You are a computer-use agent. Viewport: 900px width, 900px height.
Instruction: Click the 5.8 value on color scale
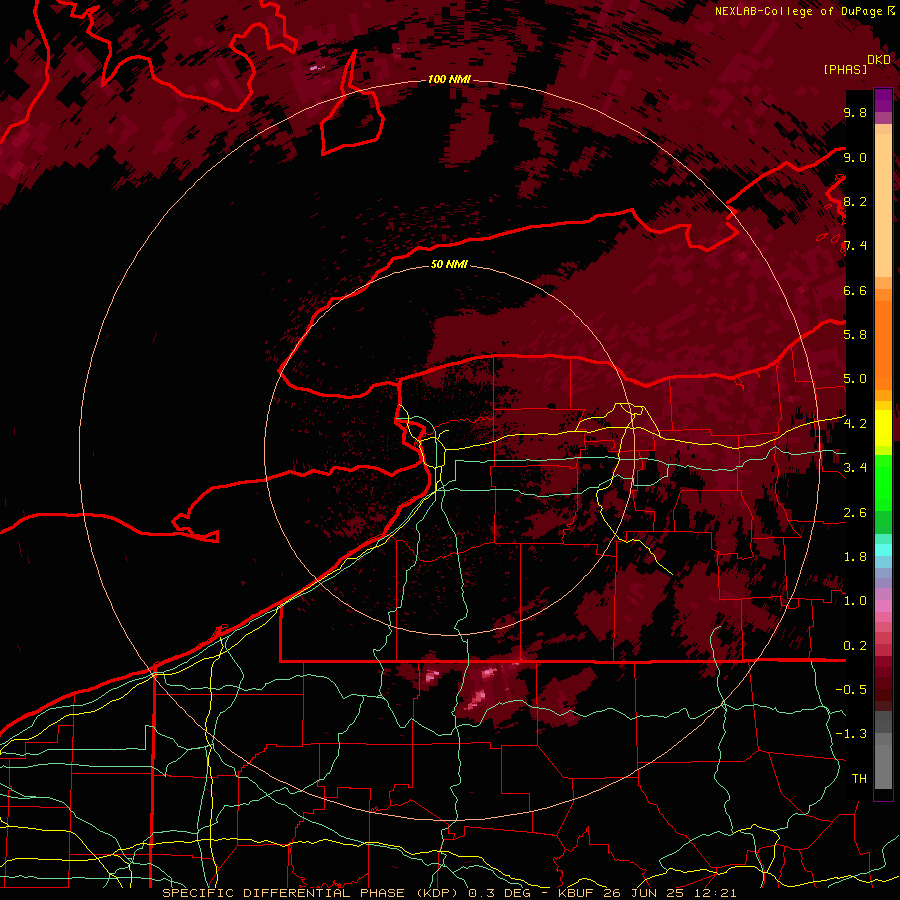point(855,335)
